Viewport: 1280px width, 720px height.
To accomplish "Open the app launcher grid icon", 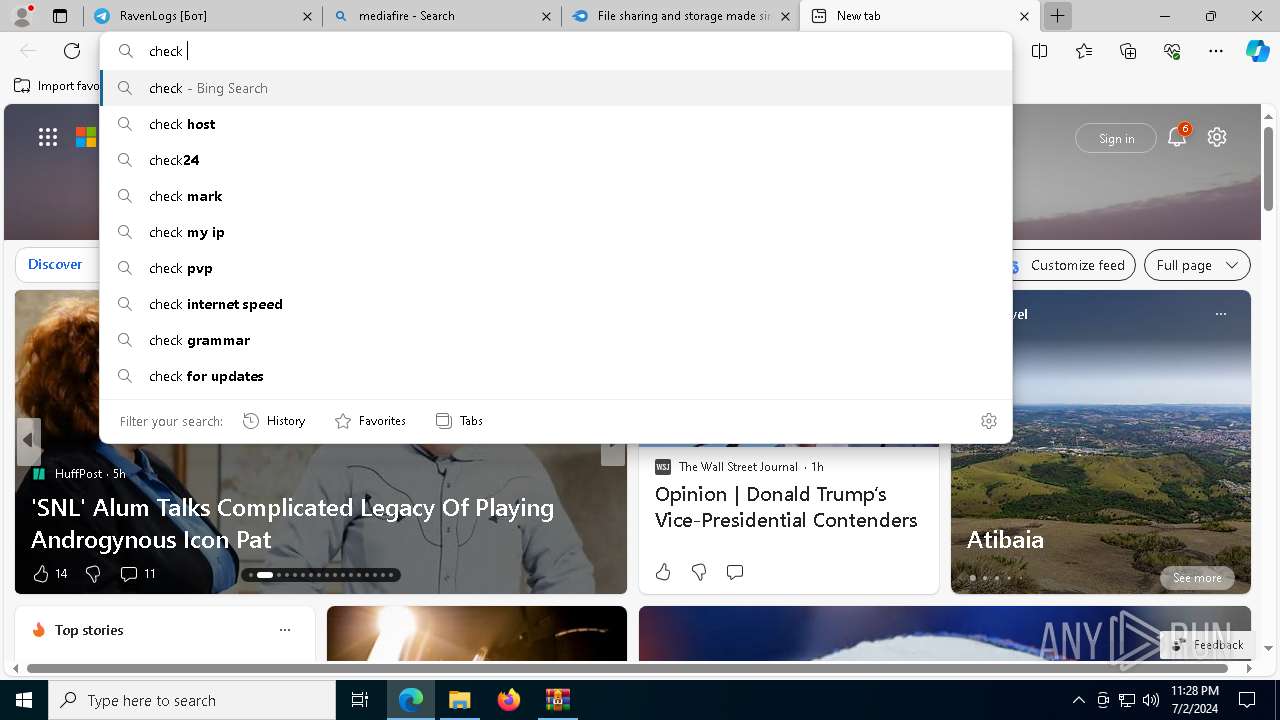I will 48,137.
